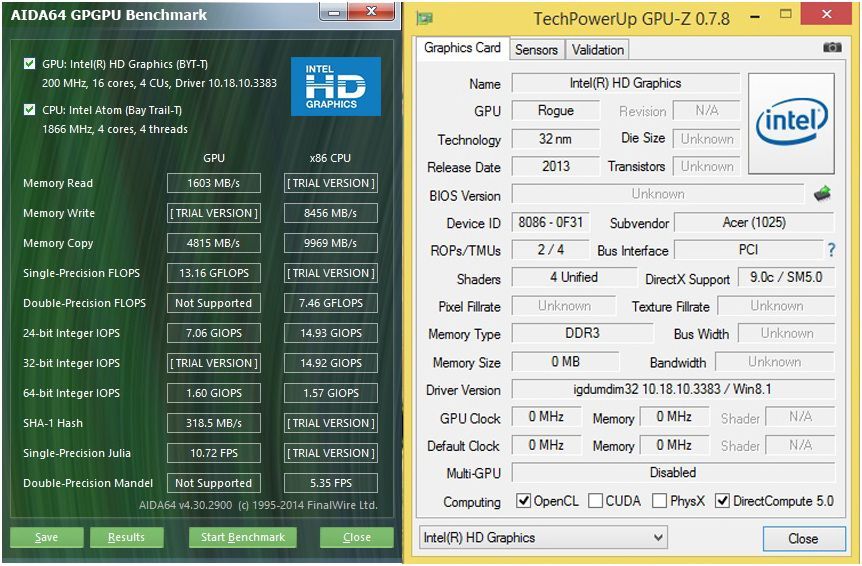862x566 pixels.
Task: Close GPU-Z with the red X
Action: pos(826,14)
